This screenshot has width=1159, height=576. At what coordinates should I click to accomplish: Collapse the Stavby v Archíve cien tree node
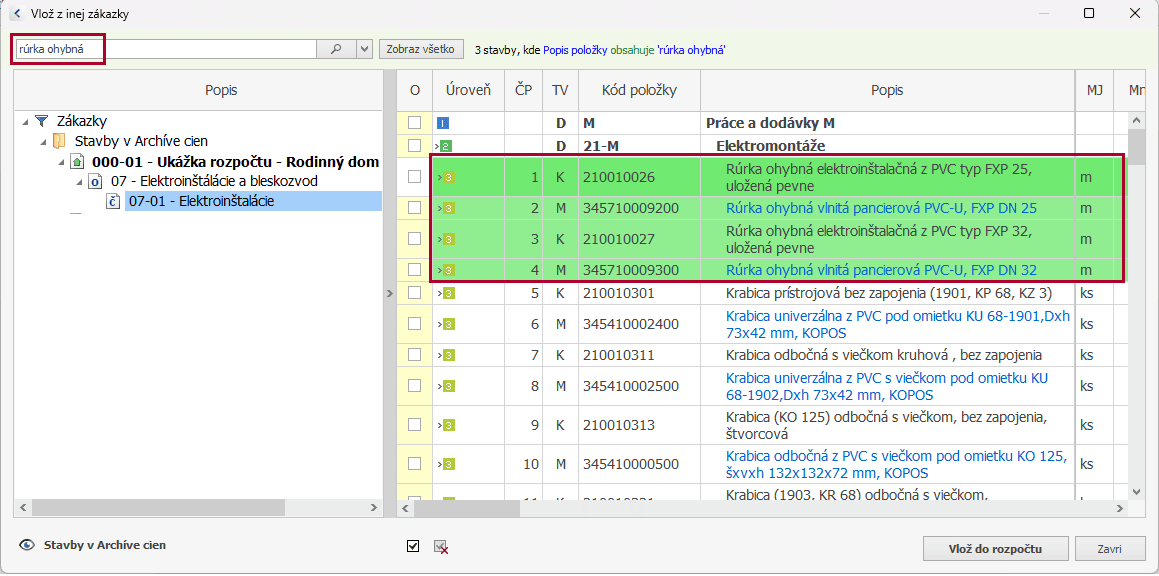[x=43, y=142]
